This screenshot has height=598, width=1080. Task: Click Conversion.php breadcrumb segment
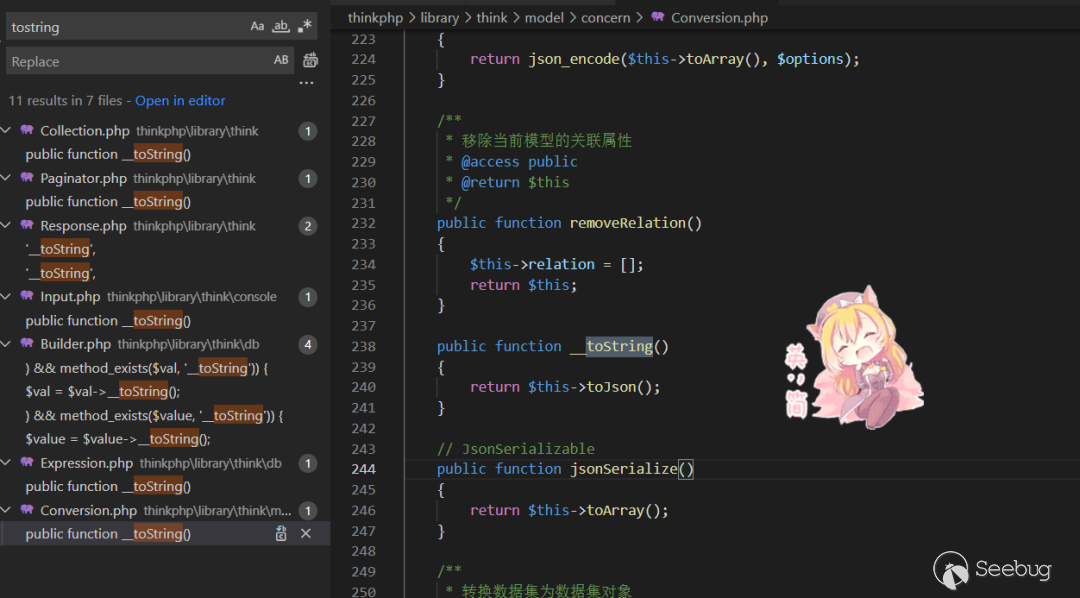tap(719, 18)
